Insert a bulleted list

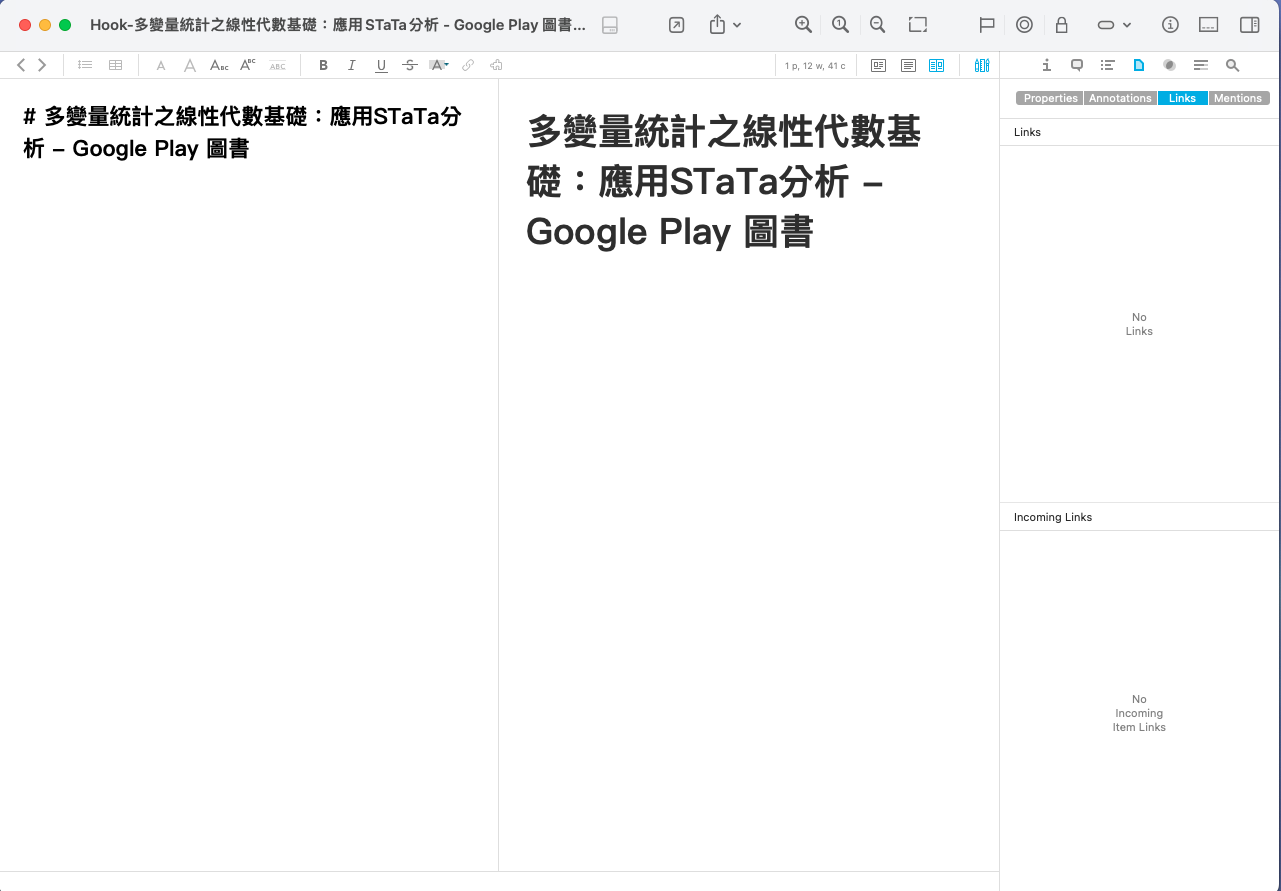coord(85,65)
